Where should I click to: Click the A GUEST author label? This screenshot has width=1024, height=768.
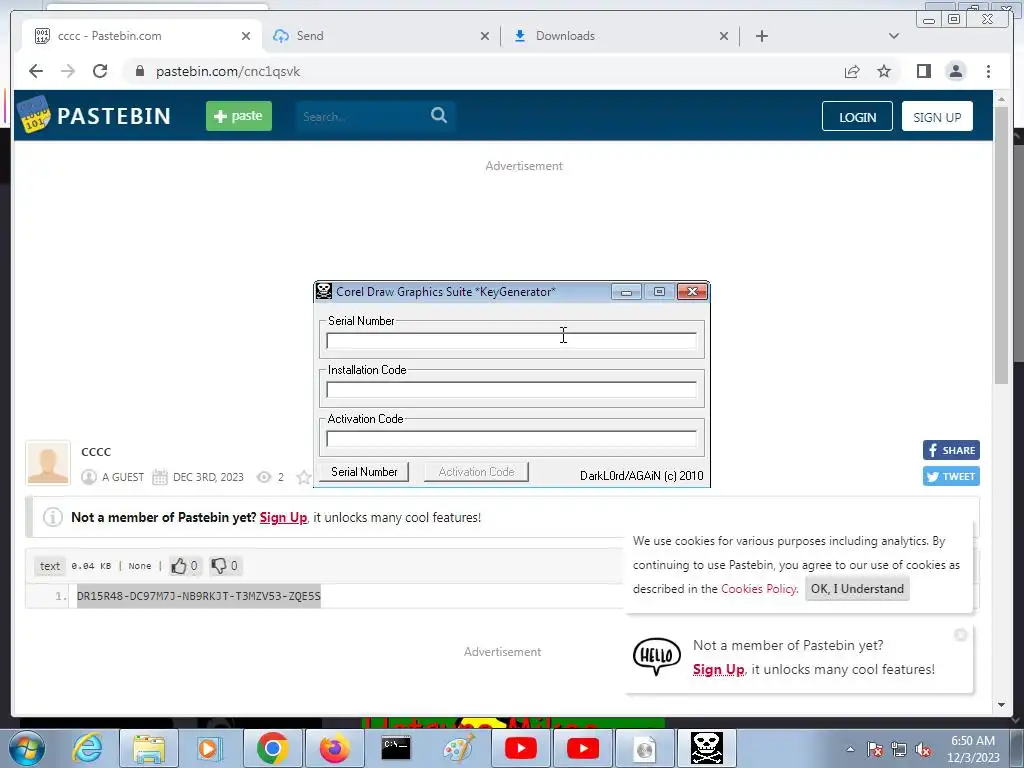123,477
